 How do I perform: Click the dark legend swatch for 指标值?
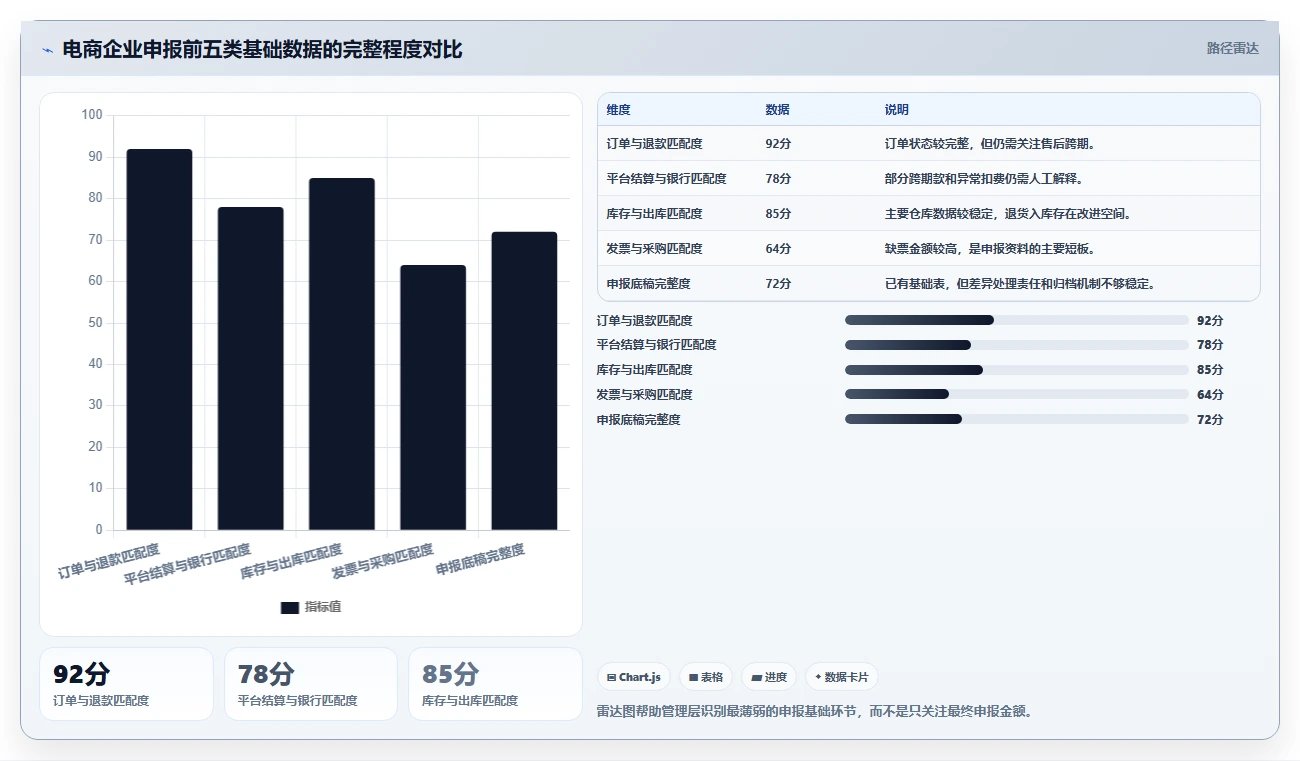point(290,607)
